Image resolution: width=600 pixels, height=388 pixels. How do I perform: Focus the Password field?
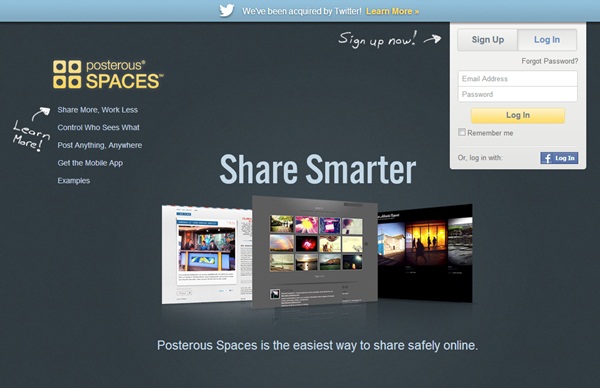(517, 95)
